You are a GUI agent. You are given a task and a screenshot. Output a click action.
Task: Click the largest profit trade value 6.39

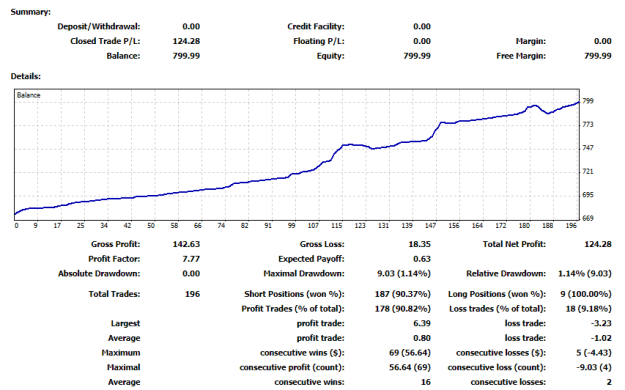point(422,323)
